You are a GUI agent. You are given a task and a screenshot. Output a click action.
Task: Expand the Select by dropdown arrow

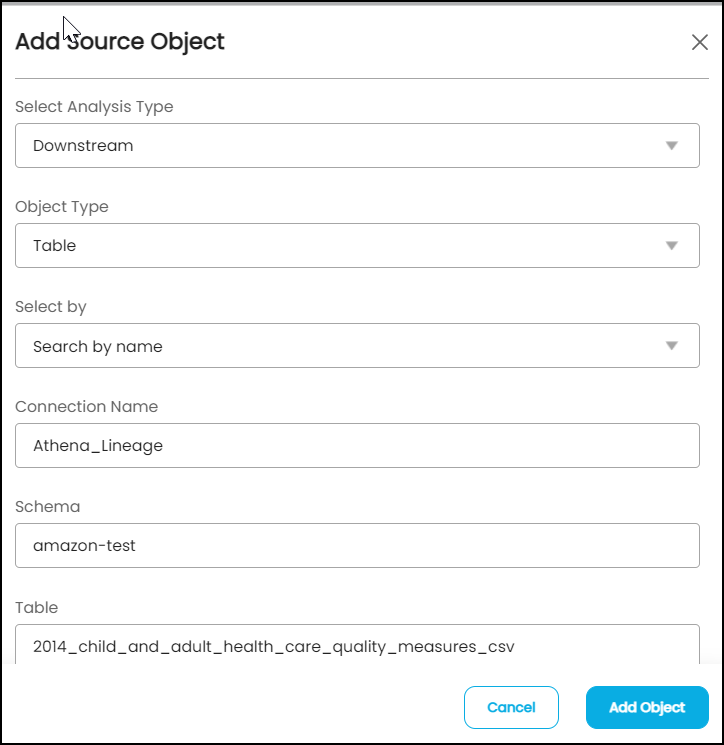pos(671,346)
